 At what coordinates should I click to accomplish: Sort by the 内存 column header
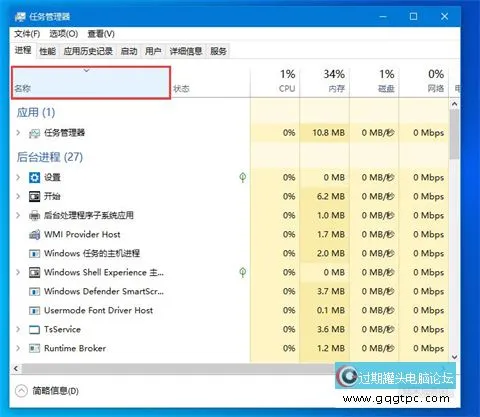[325, 83]
